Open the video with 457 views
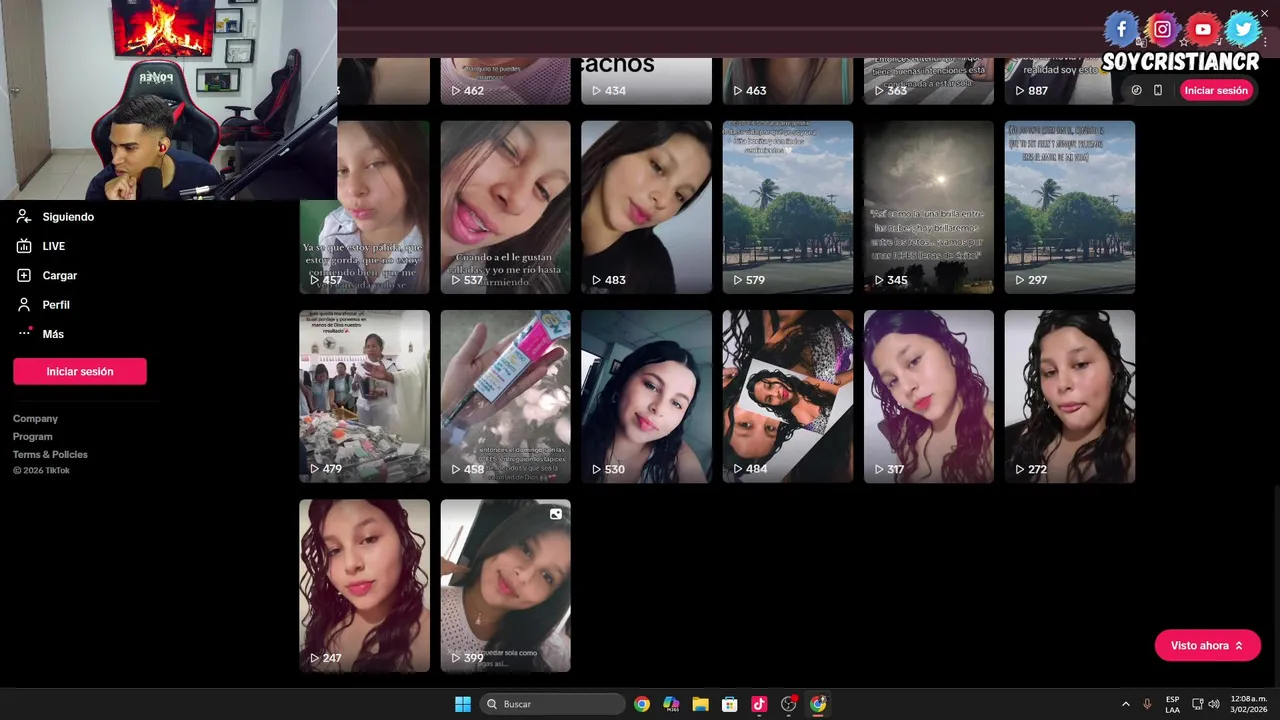 point(365,207)
